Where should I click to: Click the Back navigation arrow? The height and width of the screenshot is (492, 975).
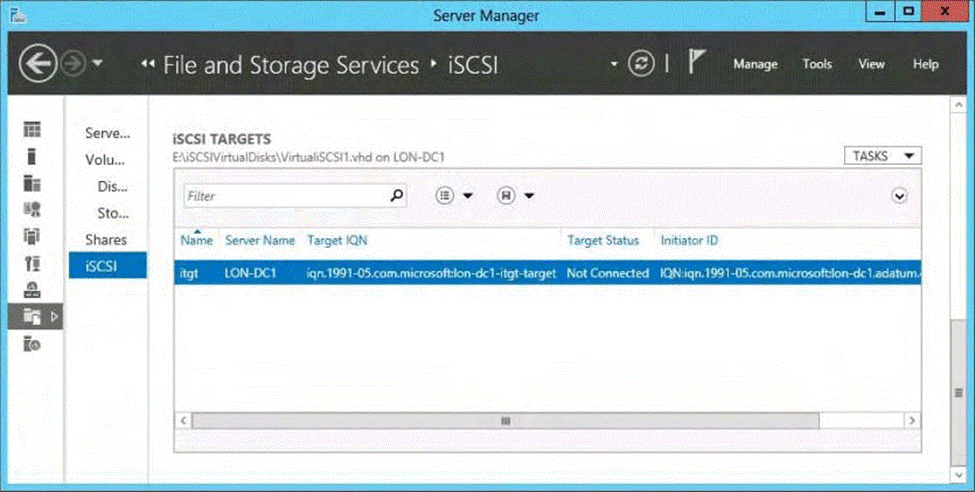click(39, 64)
